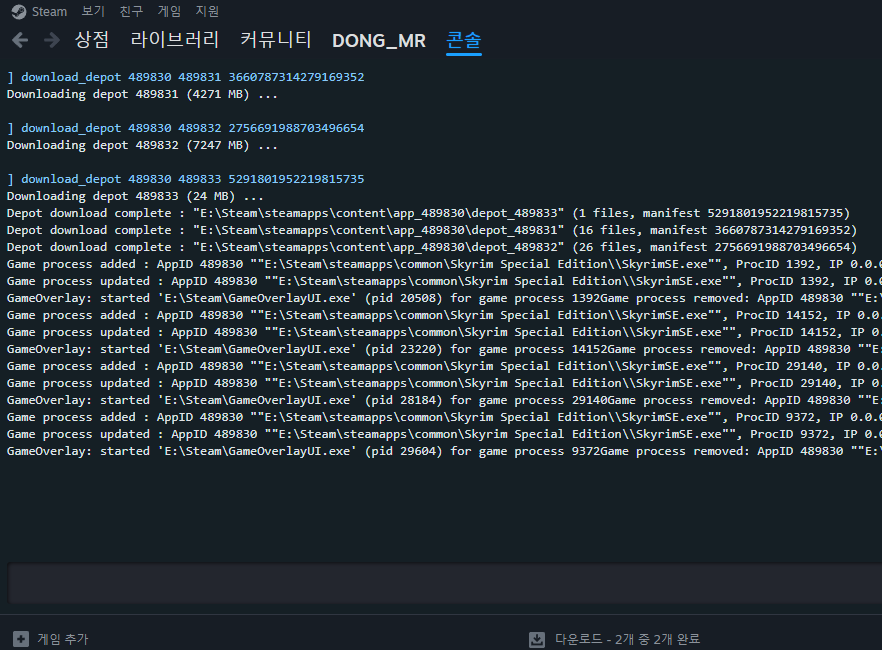The height and width of the screenshot is (650, 882).
Task: Click GameOverlay started line with pid 20508
Action: pyautogui.click(x=444, y=298)
